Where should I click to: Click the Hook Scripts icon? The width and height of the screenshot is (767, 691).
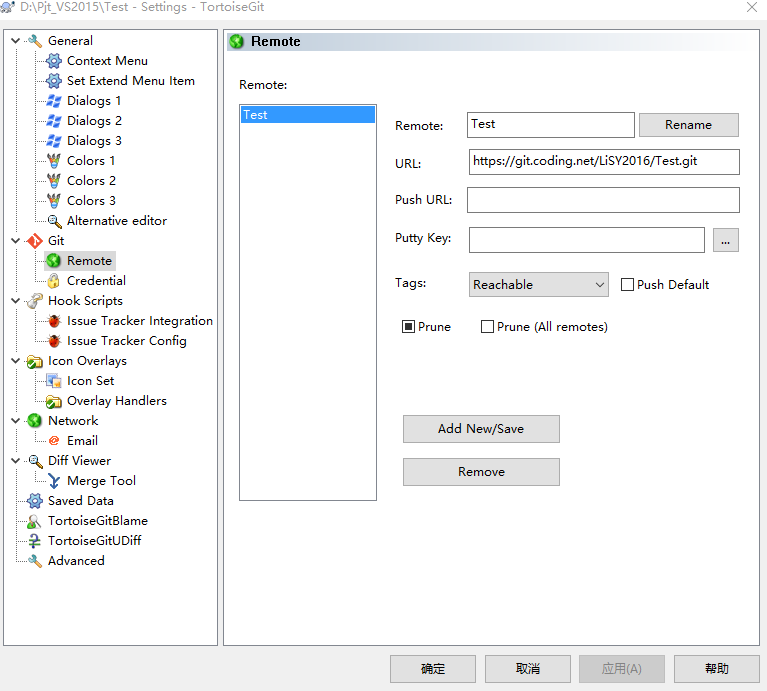click(x=35, y=301)
